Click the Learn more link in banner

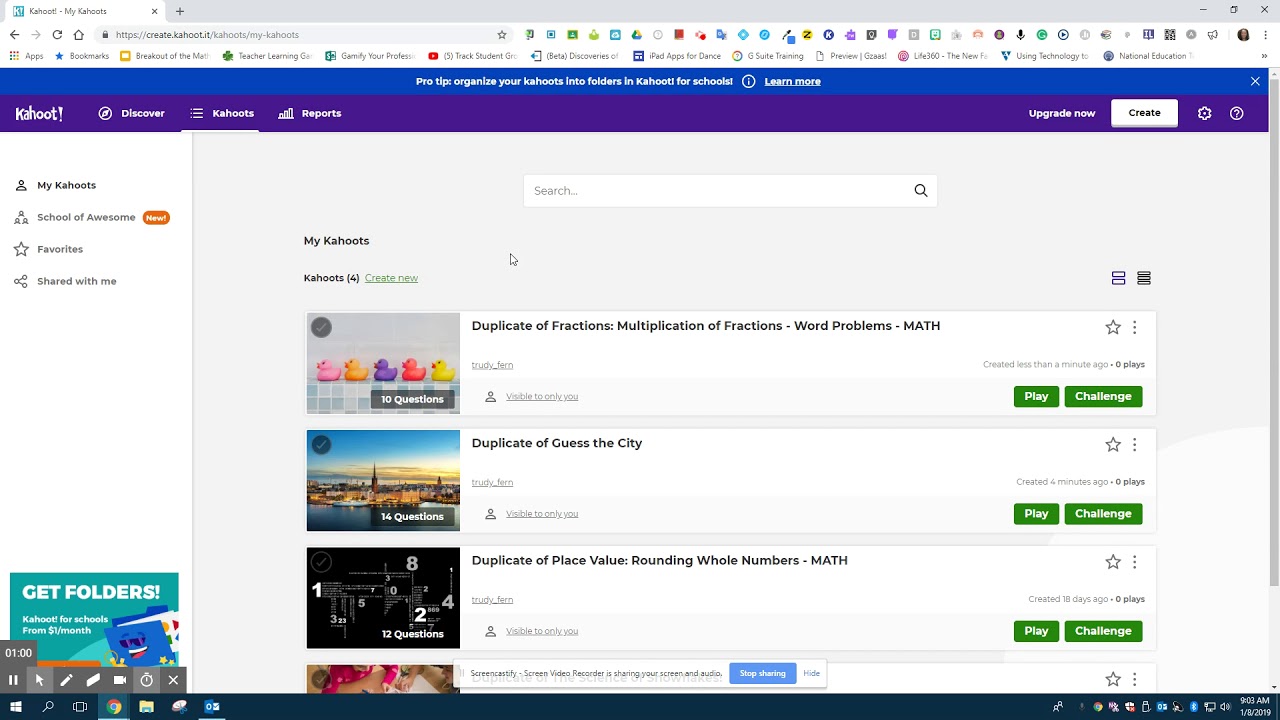click(x=792, y=81)
